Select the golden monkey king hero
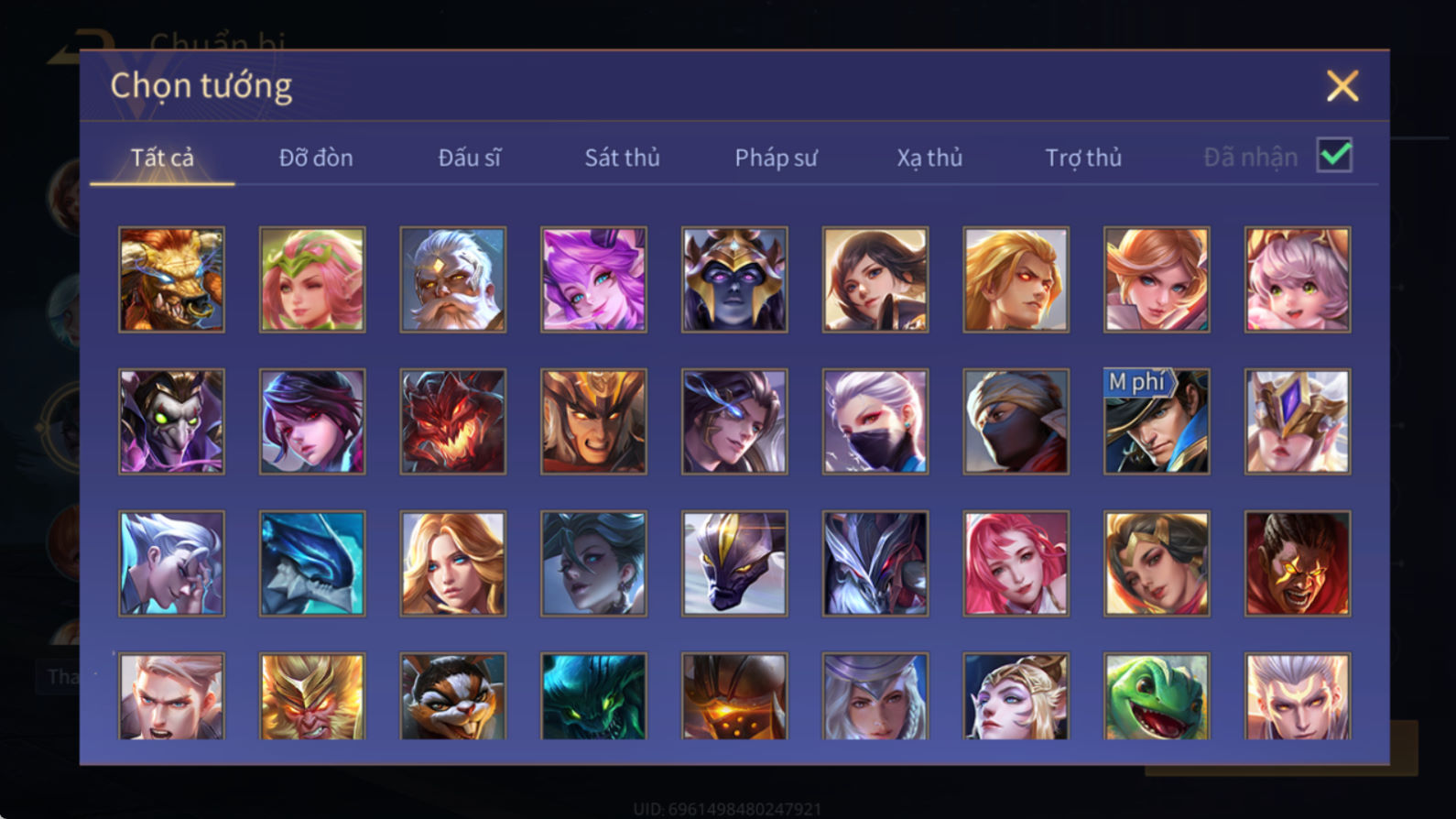 [x=312, y=696]
